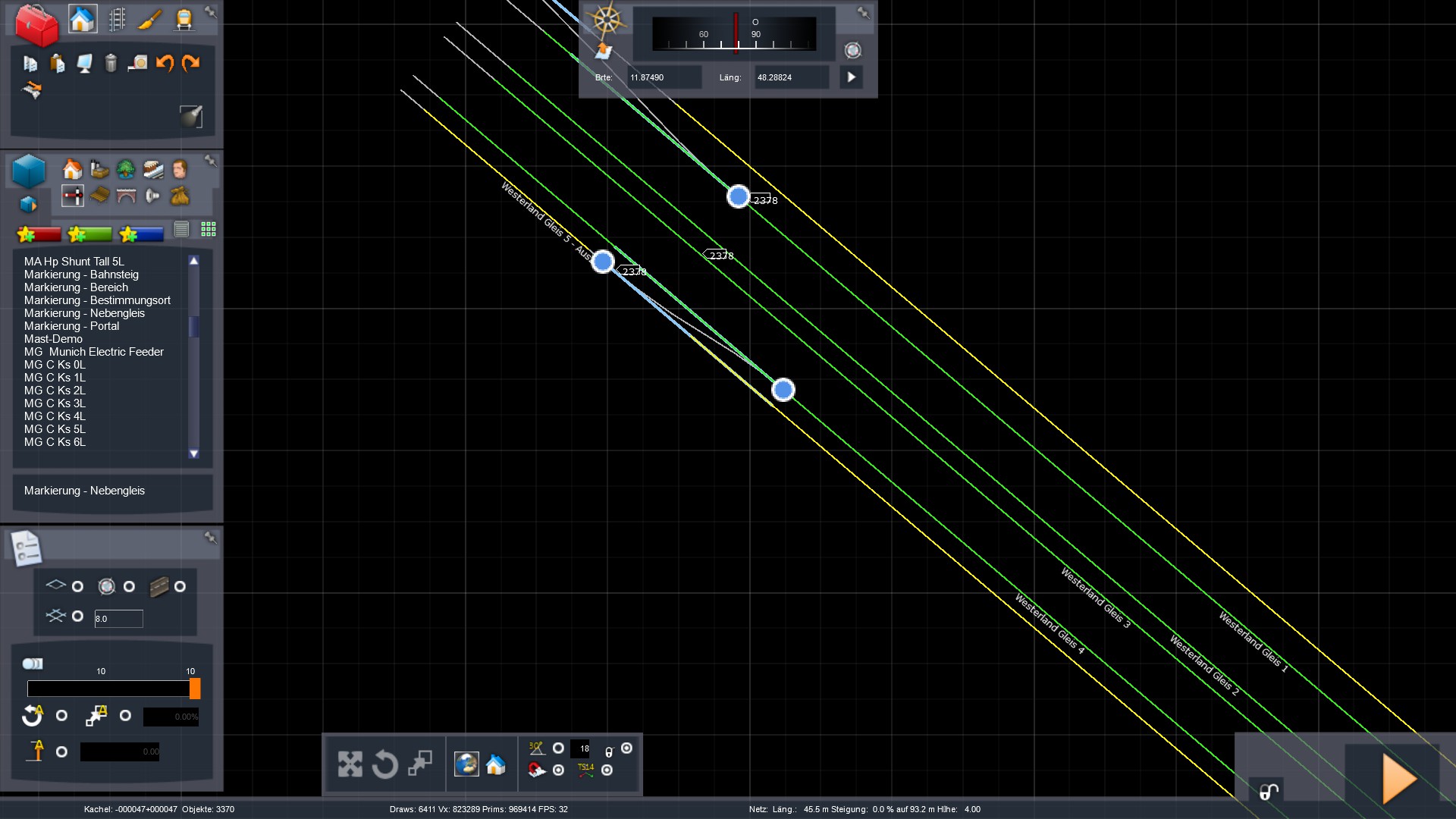The width and height of the screenshot is (1456, 819).
Task: Select the tree vegetation category icon
Action: tap(126, 169)
